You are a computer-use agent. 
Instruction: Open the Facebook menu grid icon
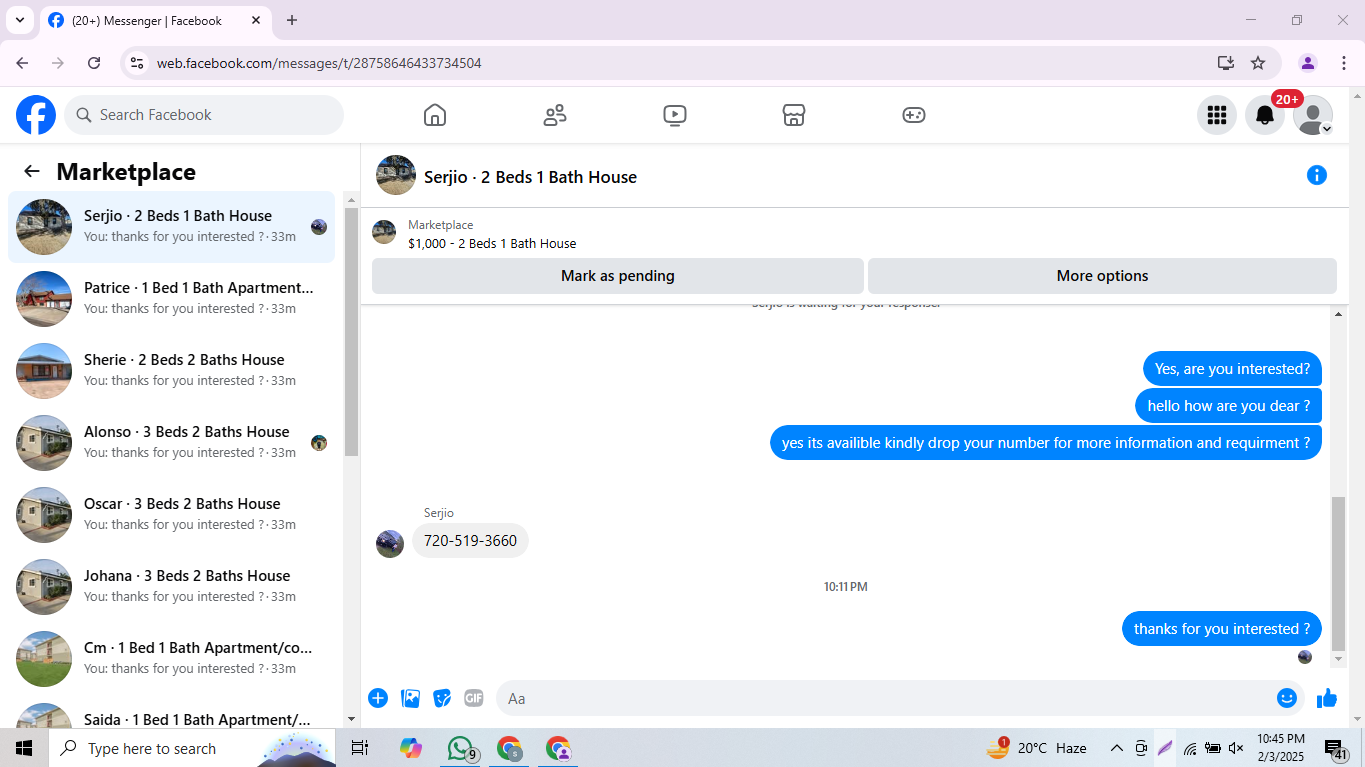(1217, 115)
